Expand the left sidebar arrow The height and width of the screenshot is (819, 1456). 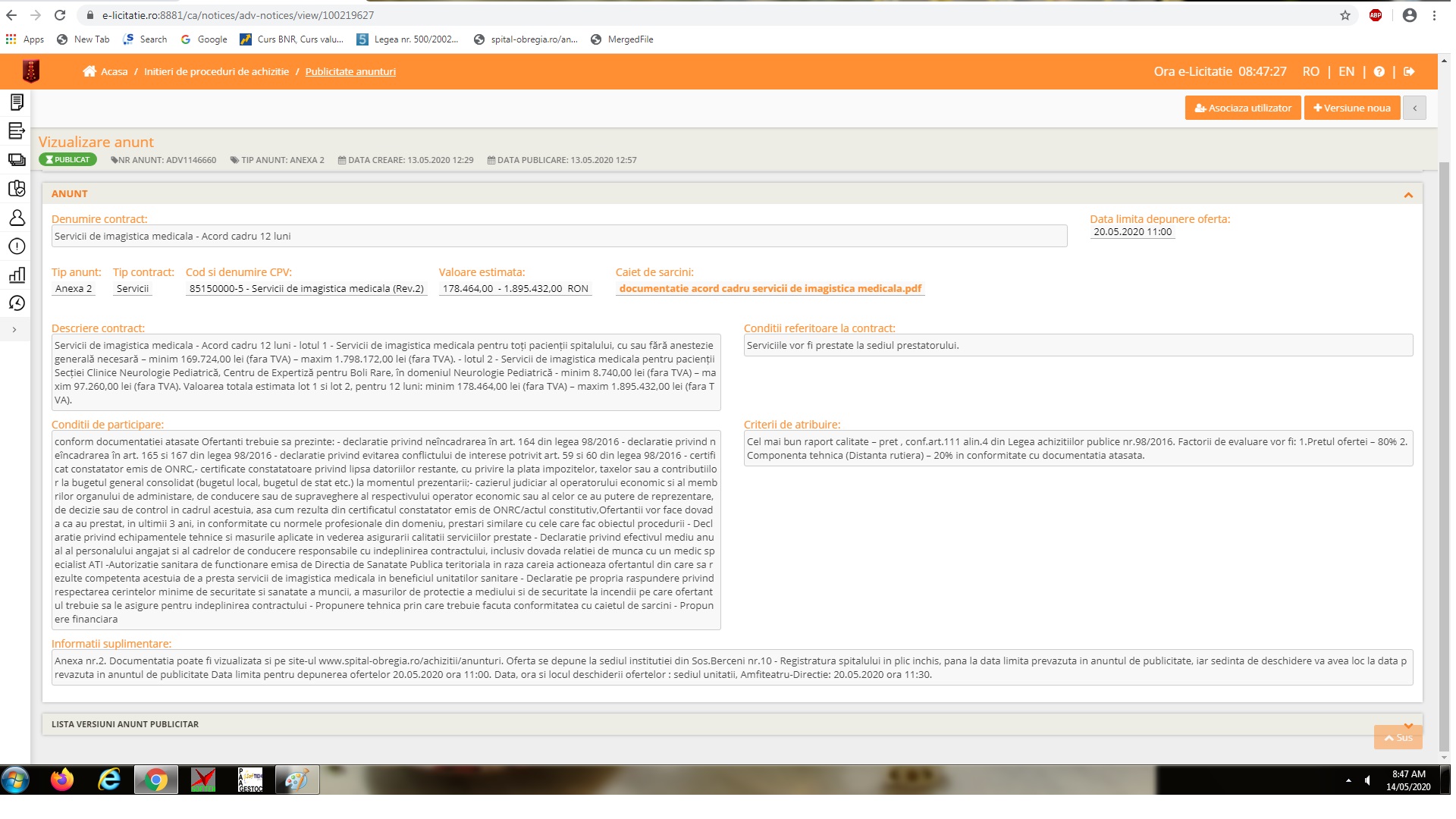pos(14,330)
